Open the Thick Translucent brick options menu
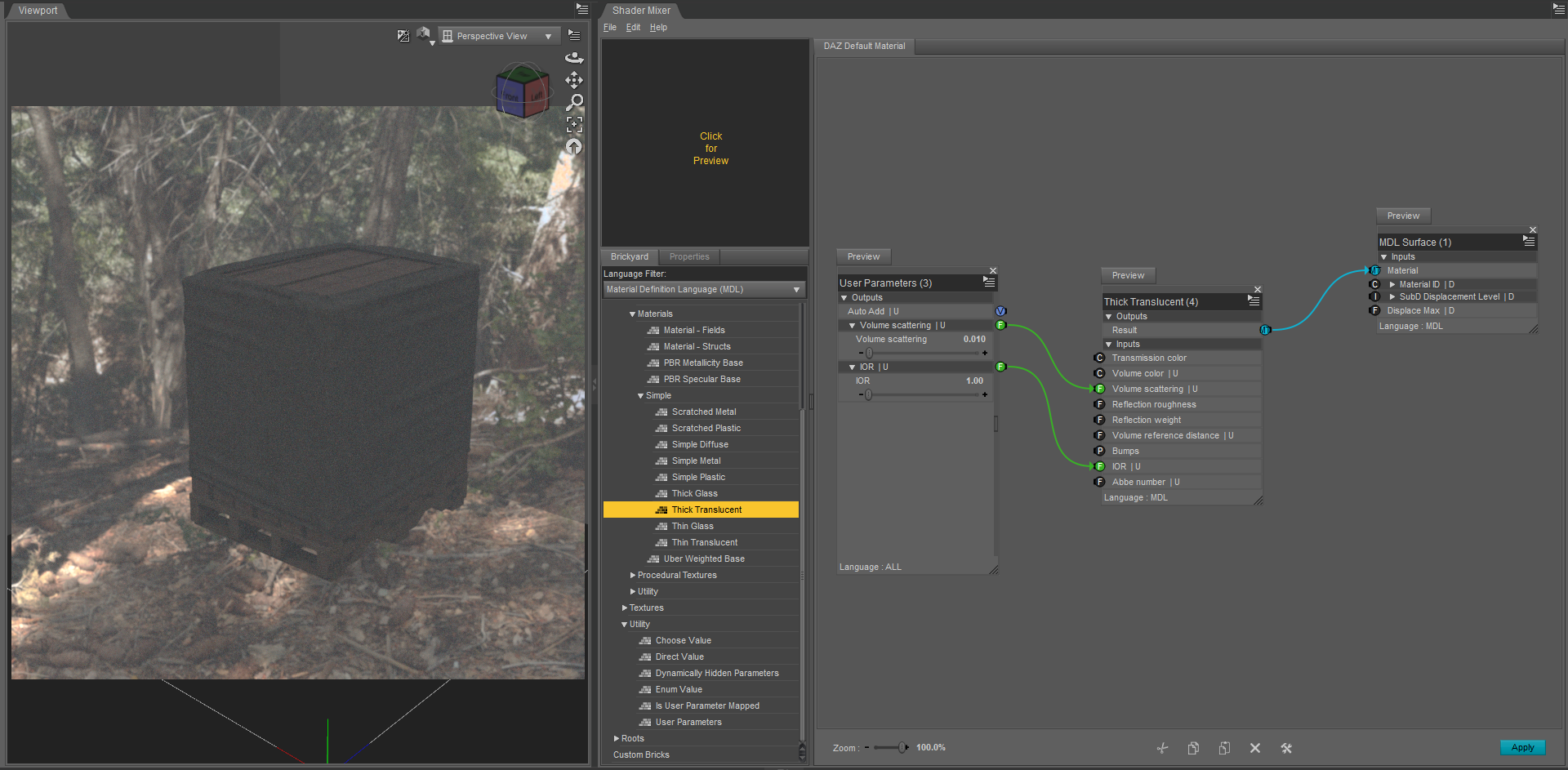 tap(1254, 300)
